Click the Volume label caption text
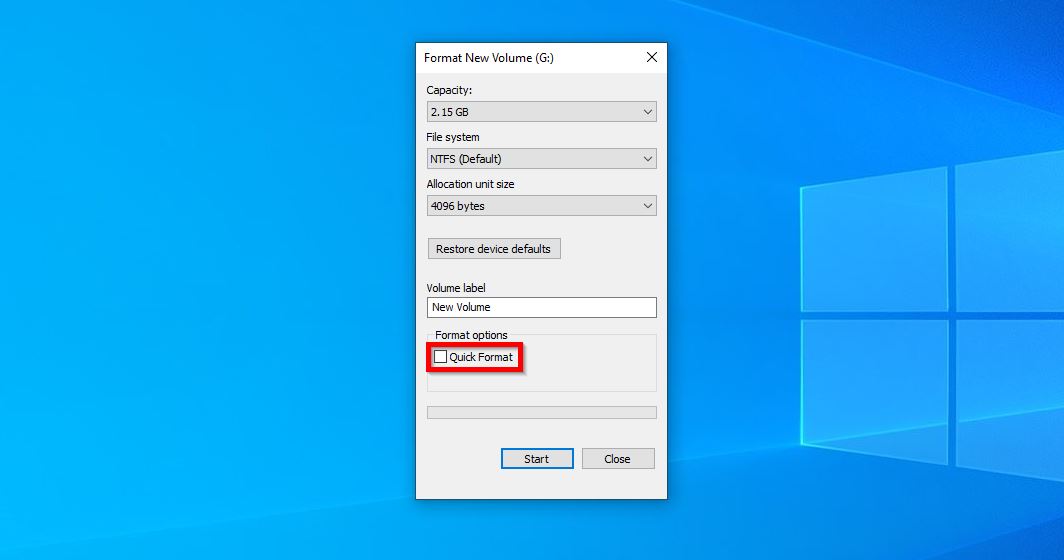This screenshot has width=1064, height=560. tap(455, 288)
